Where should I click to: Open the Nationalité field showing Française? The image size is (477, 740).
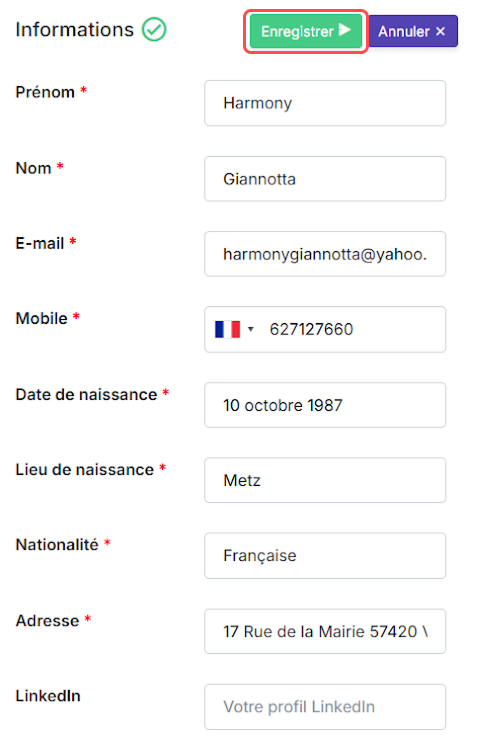click(325, 555)
